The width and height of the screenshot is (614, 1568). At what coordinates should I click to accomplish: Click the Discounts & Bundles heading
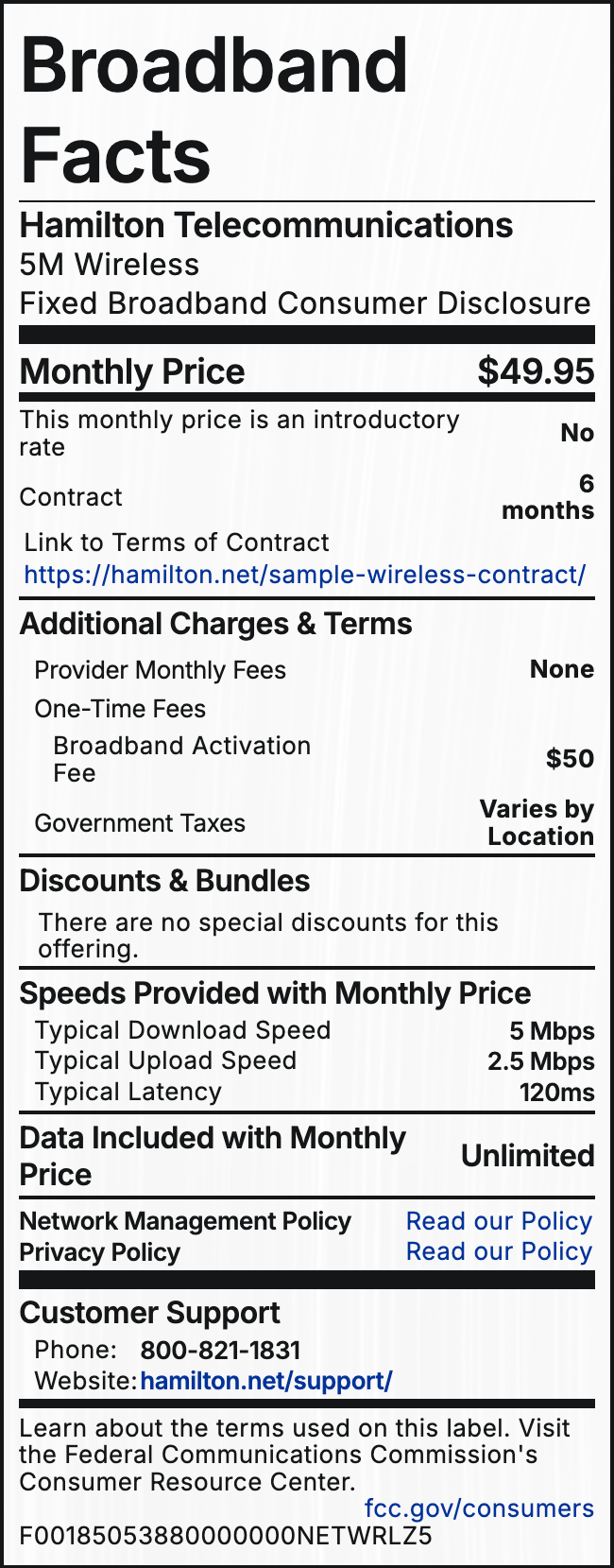click(x=164, y=881)
